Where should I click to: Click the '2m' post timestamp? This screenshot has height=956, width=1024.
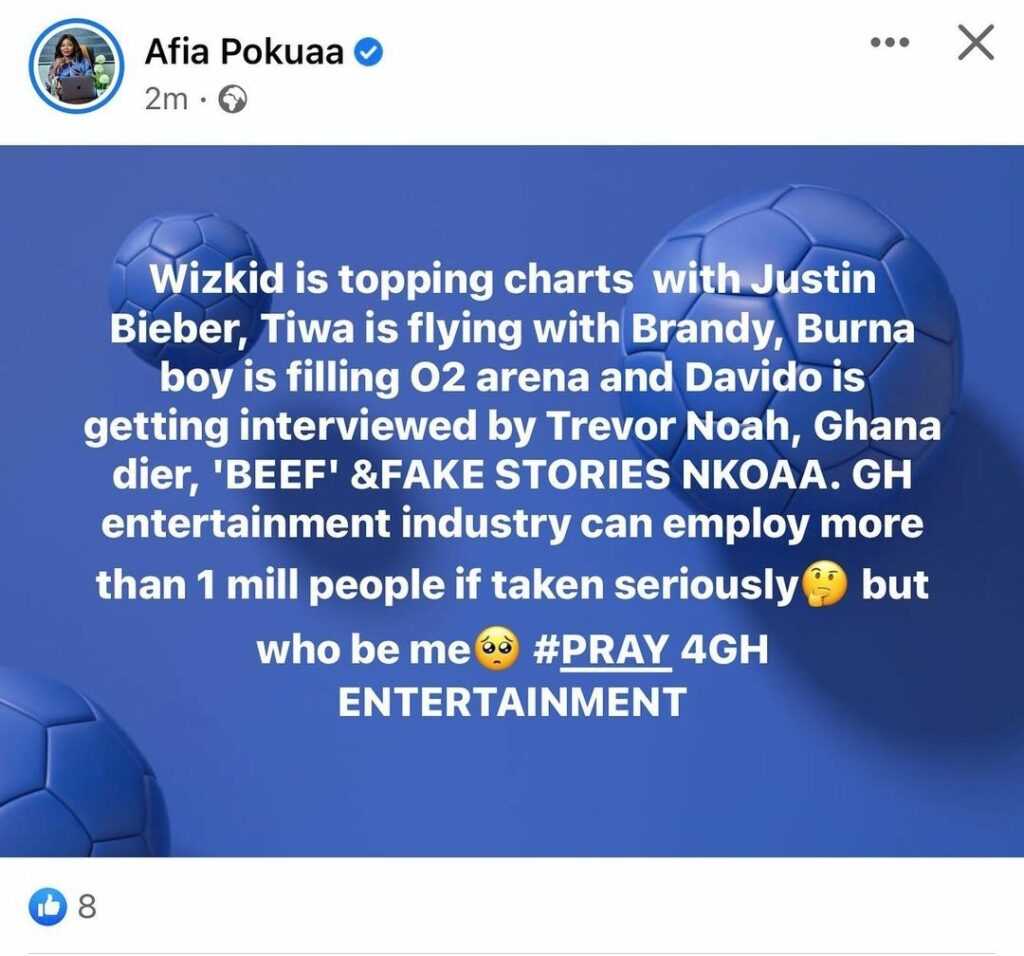(166, 100)
